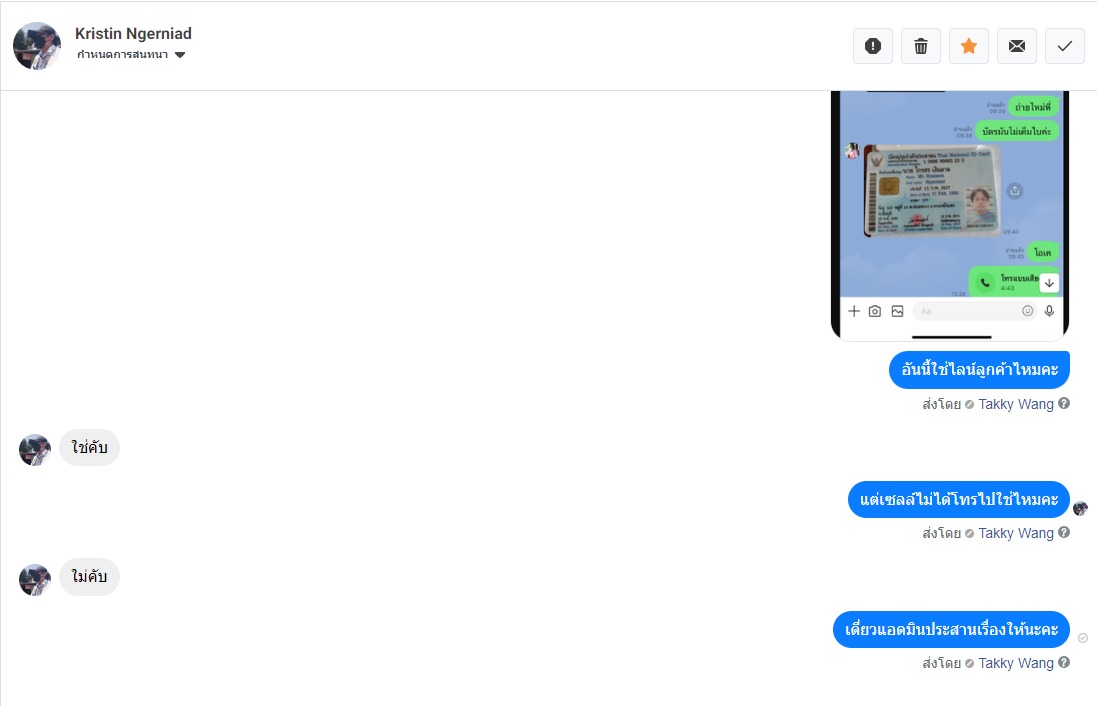Open the กำหนดการสนทนา assignment menu label

pyautogui.click(x=122, y=55)
